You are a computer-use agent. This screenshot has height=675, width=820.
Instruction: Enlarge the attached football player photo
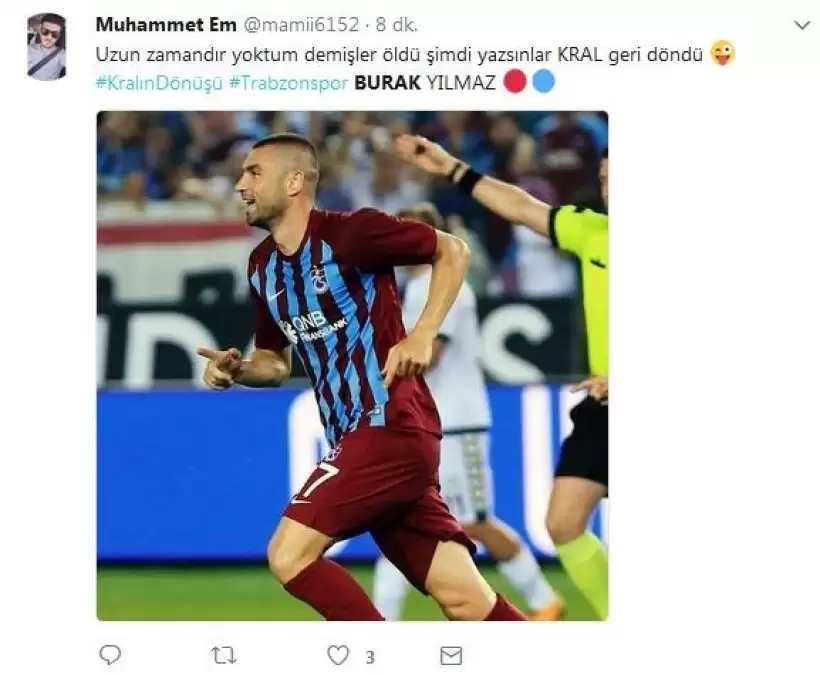(352, 365)
